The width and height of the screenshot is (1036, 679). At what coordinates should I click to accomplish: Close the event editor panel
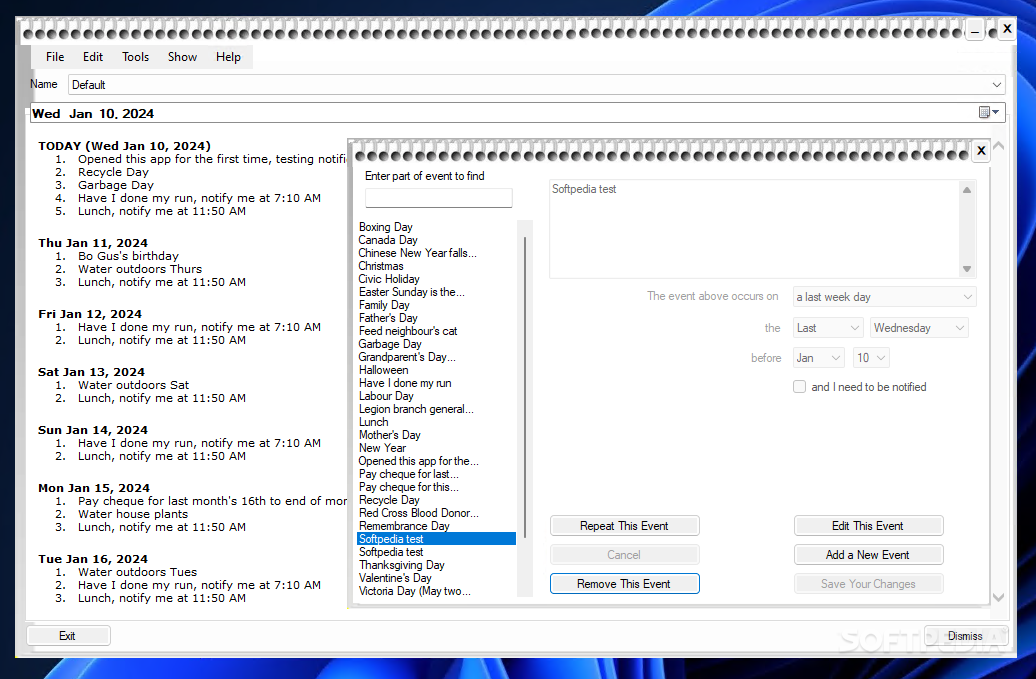click(x=981, y=151)
